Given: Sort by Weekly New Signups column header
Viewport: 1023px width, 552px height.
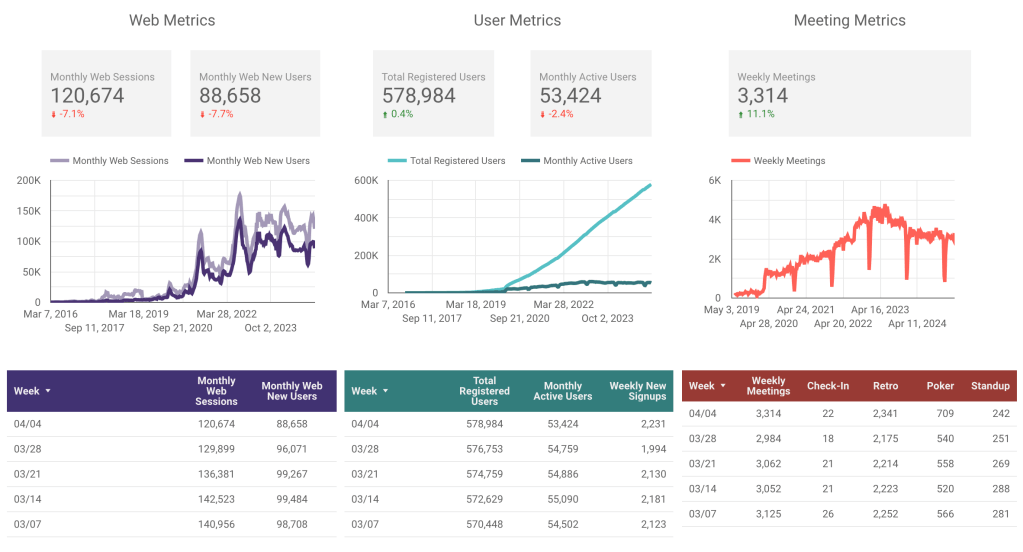Looking at the screenshot, I should point(637,391).
